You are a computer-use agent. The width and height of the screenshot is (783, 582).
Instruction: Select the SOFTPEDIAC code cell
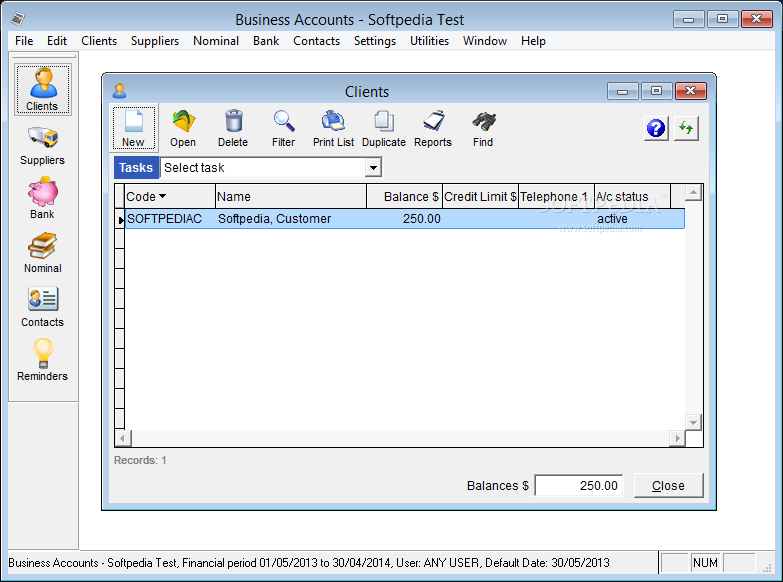click(170, 219)
